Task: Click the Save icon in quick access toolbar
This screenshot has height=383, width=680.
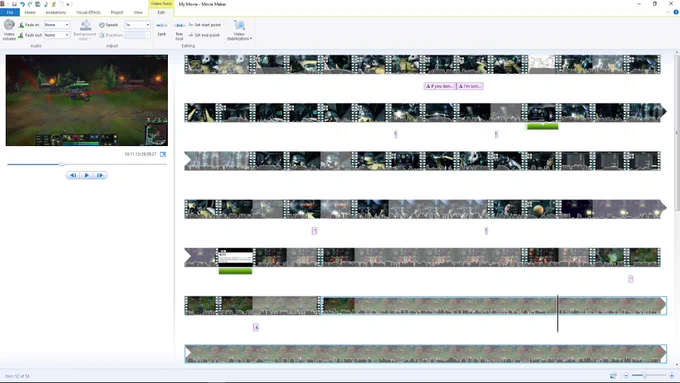Action: [x=14, y=4]
